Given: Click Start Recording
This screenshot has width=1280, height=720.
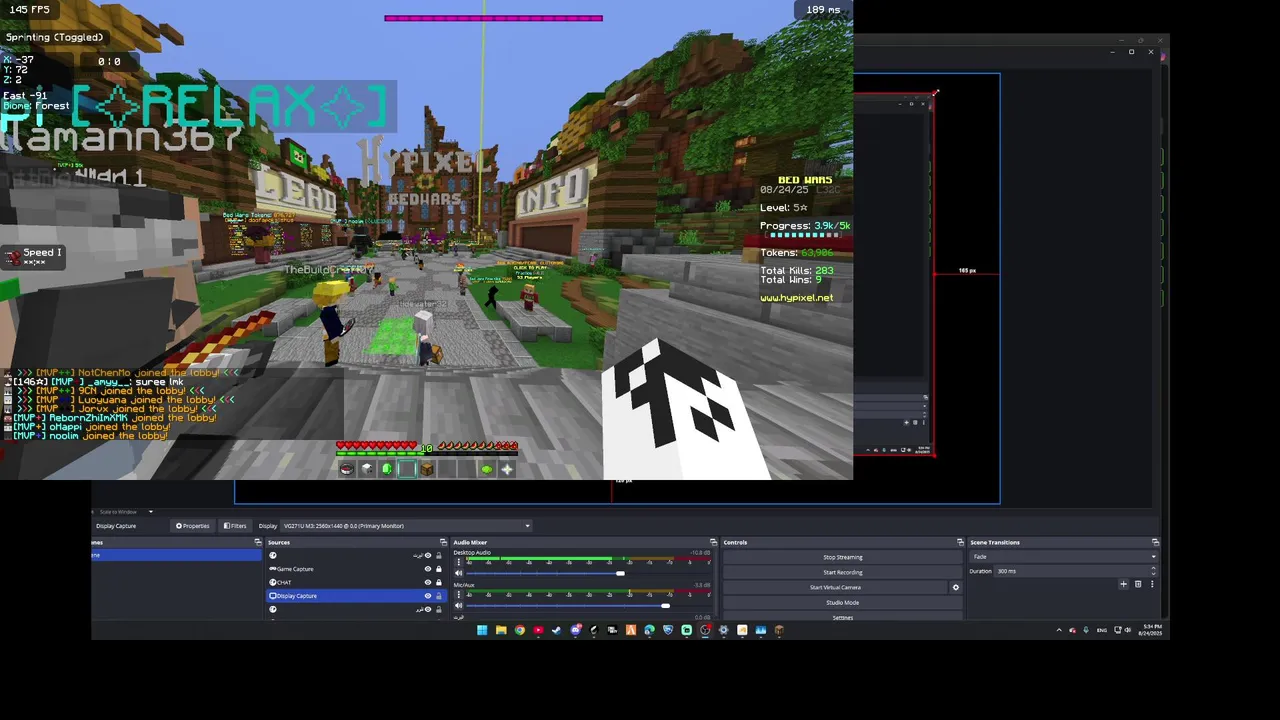Looking at the screenshot, I should pos(843,572).
